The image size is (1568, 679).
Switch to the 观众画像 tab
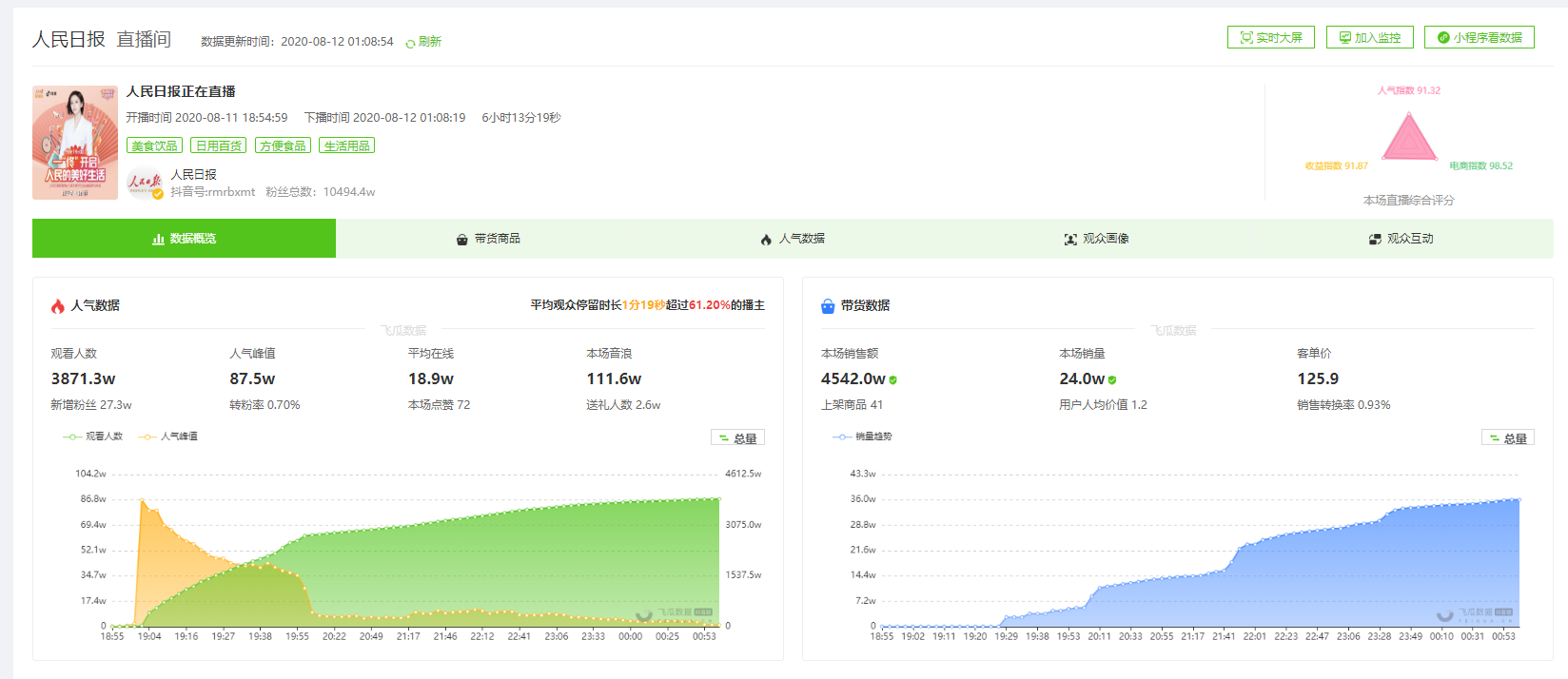(1097, 239)
